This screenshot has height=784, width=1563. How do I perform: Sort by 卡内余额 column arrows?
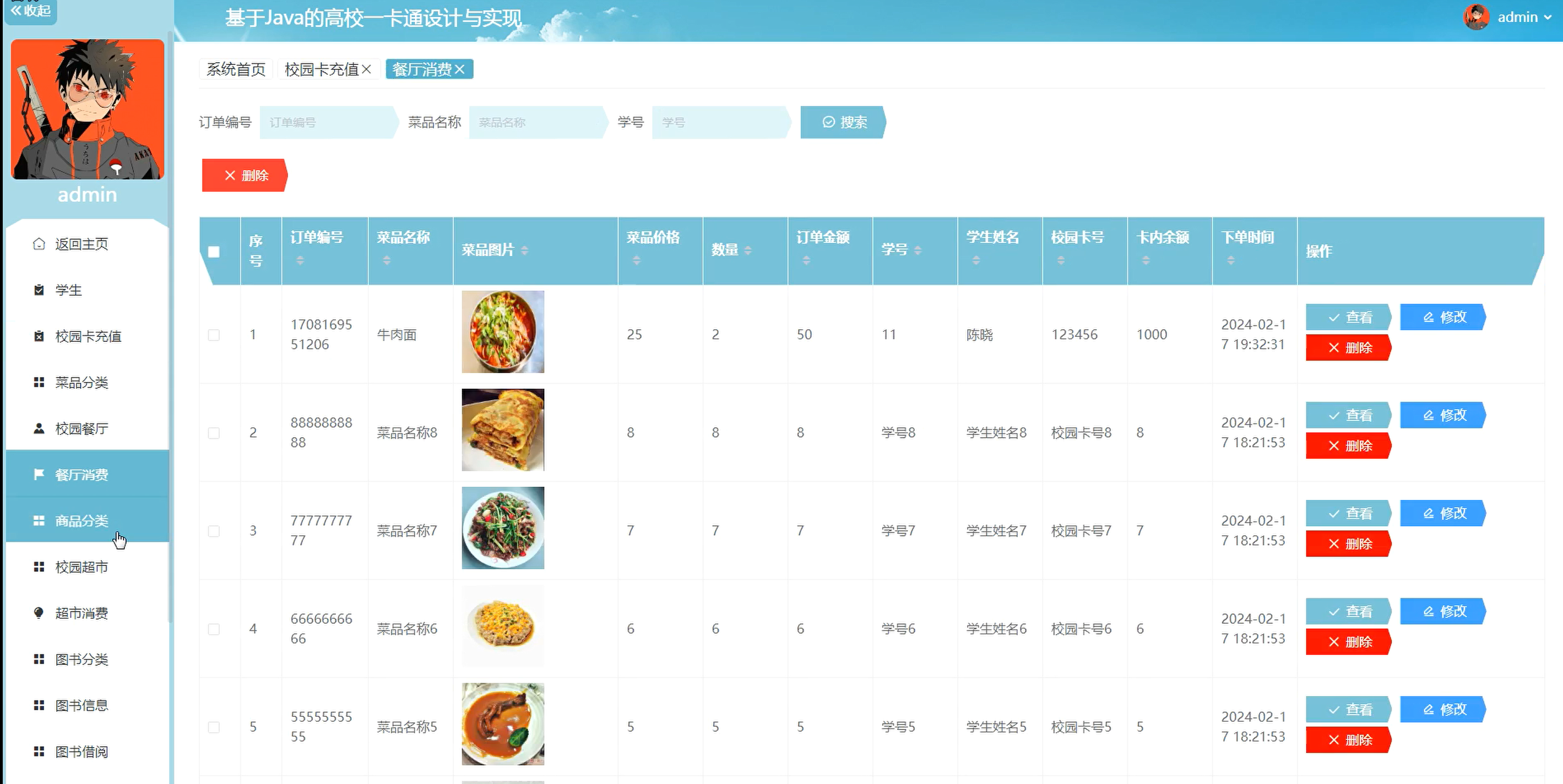click(1146, 260)
